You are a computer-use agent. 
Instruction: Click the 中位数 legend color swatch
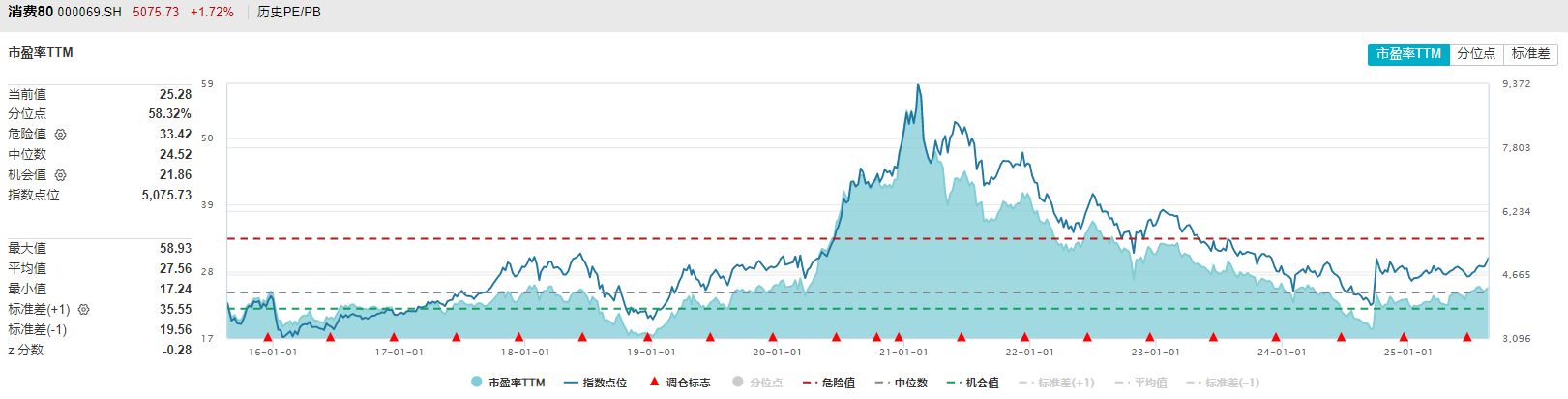tap(882, 383)
